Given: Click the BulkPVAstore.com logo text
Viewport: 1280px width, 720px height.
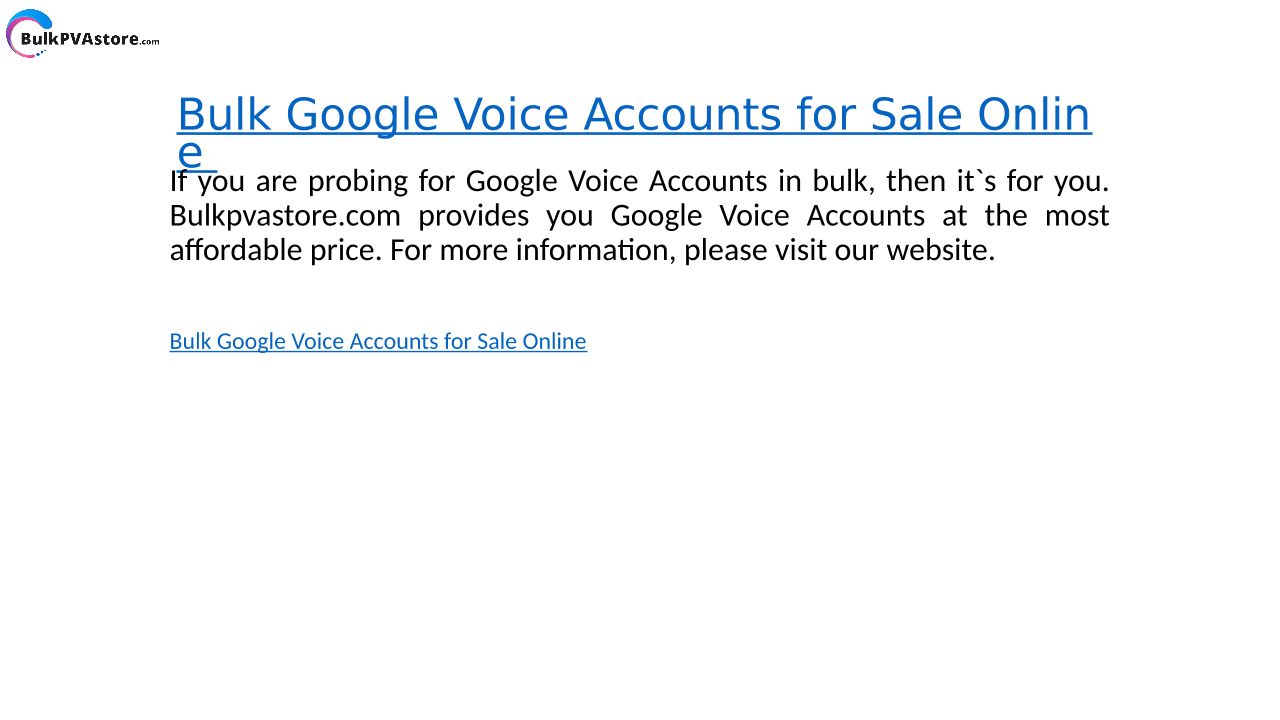Looking at the screenshot, I should [90, 40].
